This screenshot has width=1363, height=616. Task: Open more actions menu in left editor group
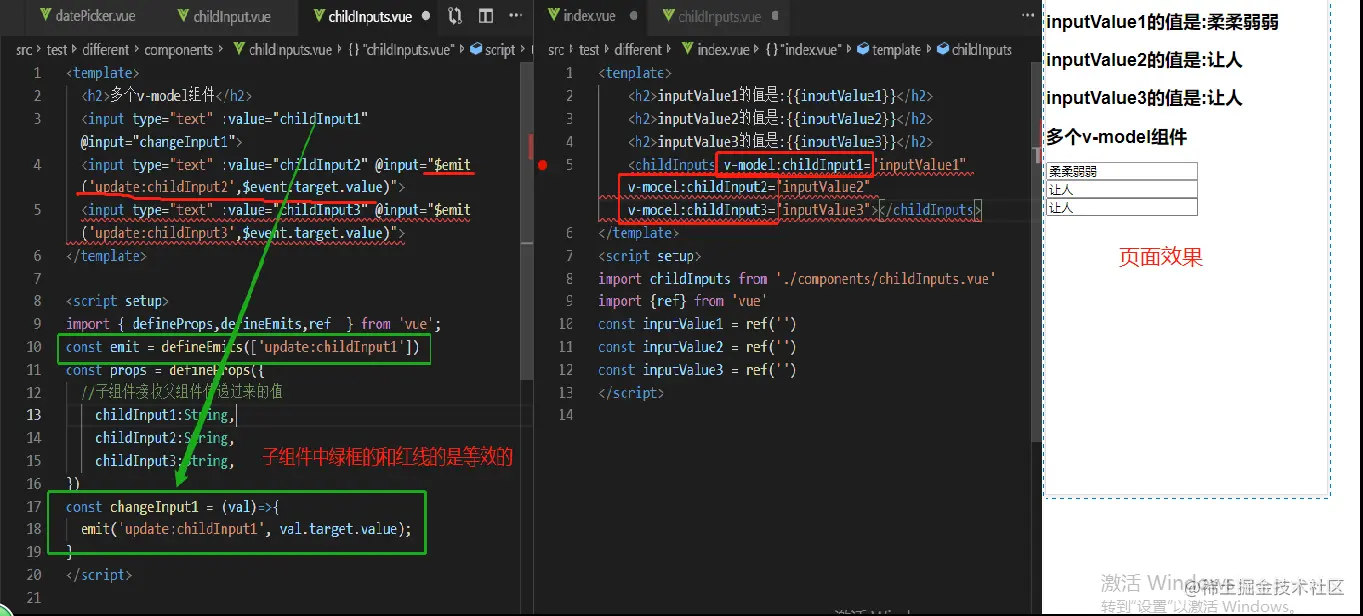pyautogui.click(x=517, y=16)
